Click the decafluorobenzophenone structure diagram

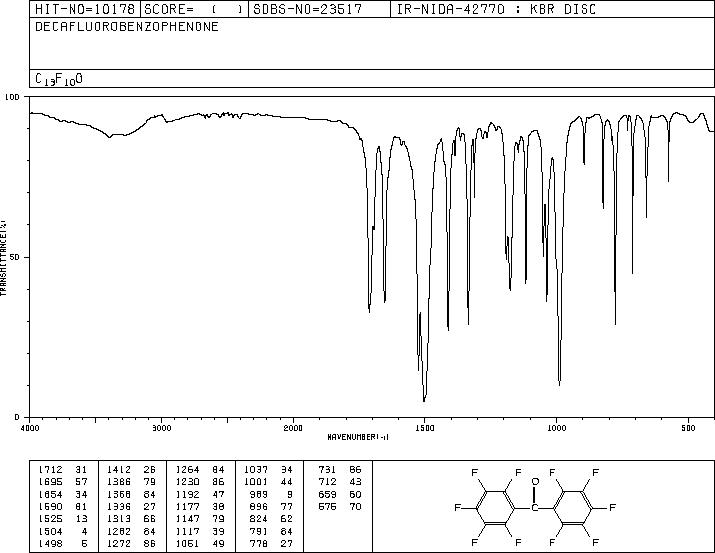pyautogui.click(x=535, y=507)
